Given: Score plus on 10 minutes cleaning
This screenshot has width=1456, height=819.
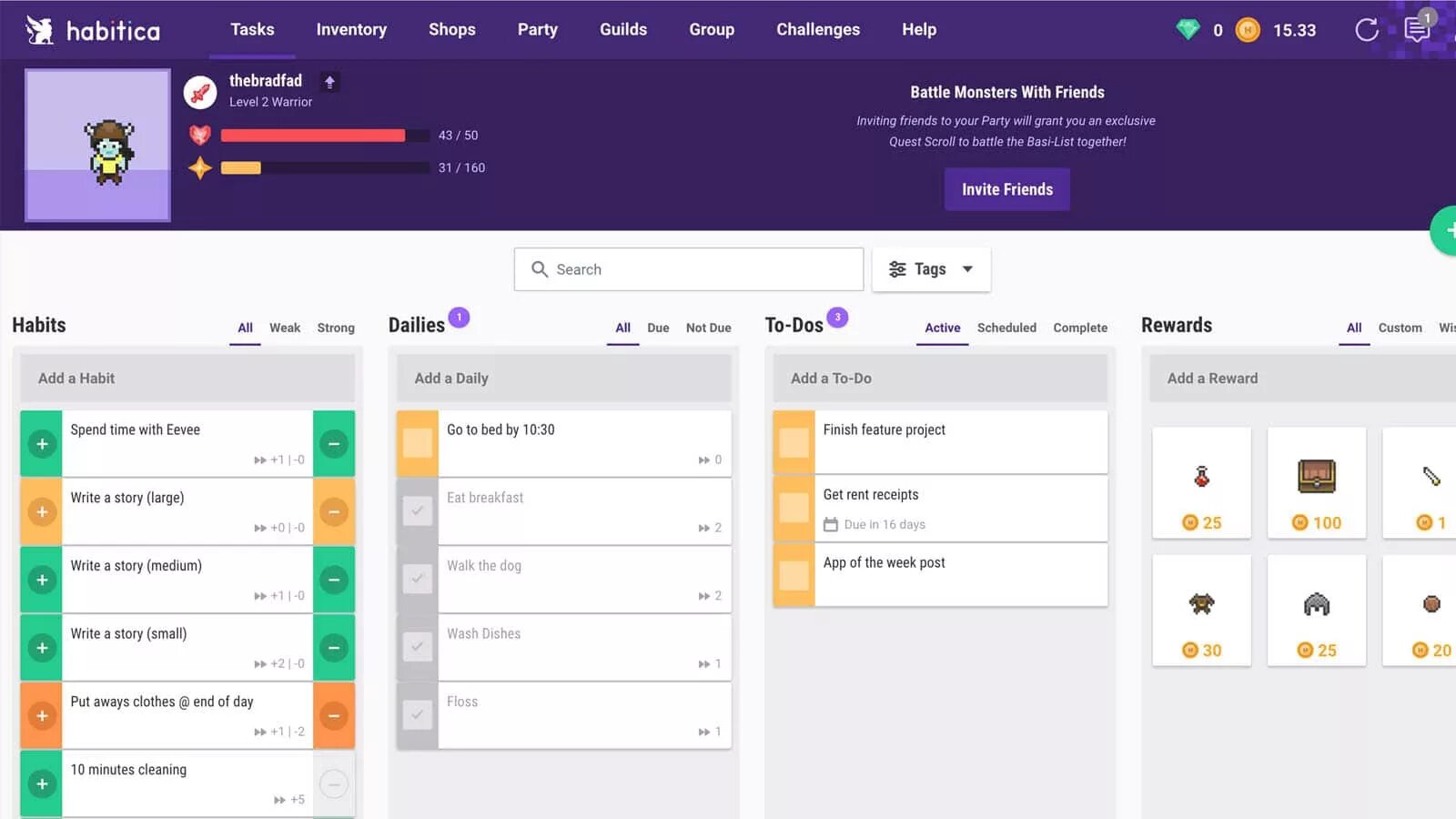Looking at the screenshot, I should pyautogui.click(x=42, y=784).
